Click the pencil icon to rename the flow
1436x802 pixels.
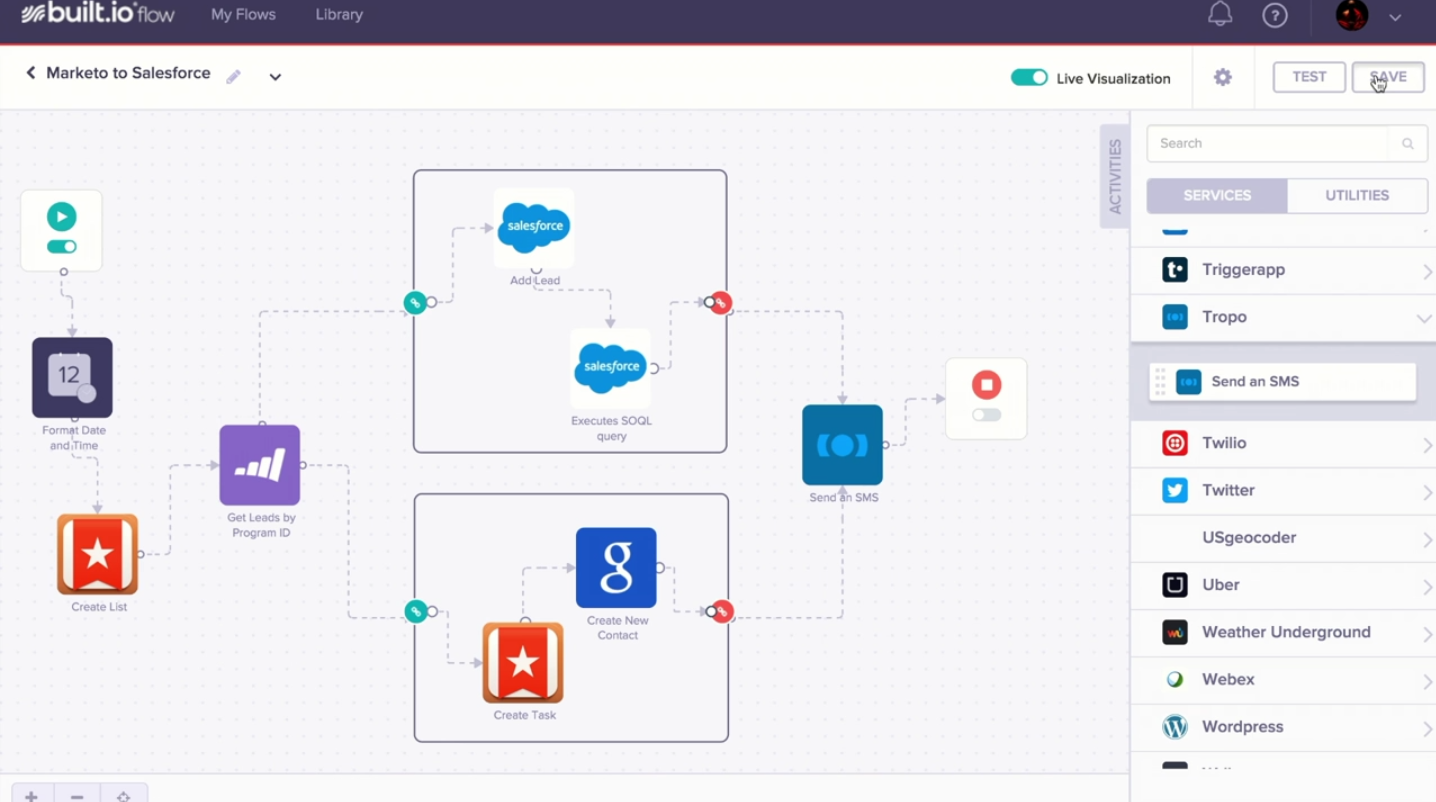pos(233,77)
